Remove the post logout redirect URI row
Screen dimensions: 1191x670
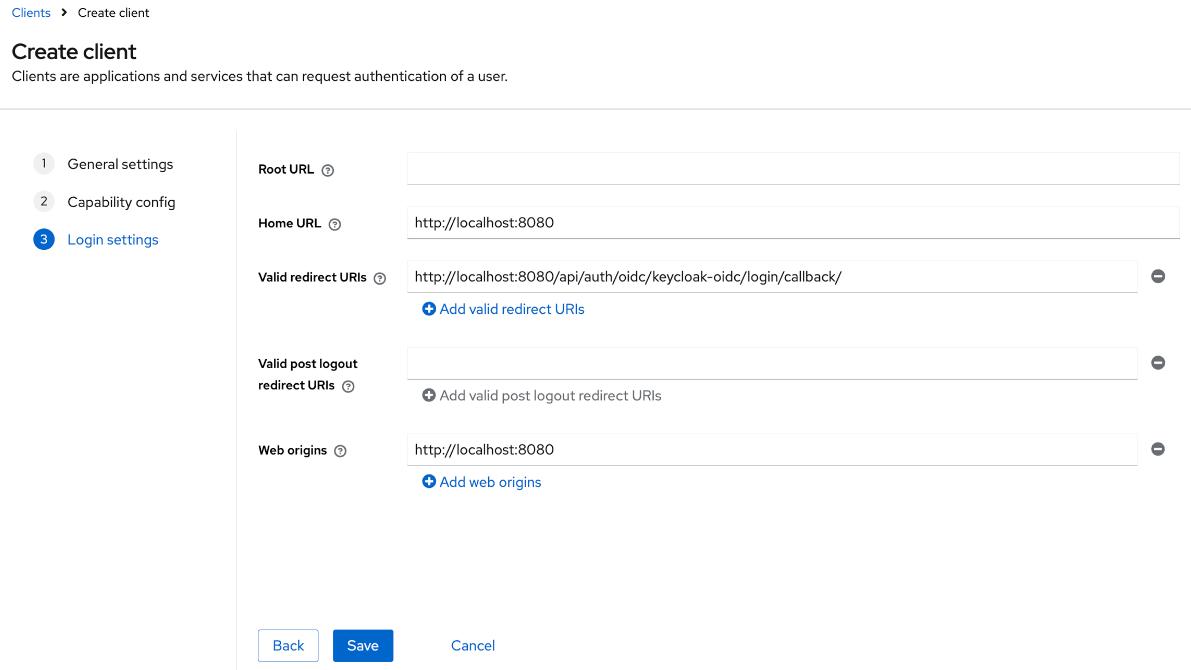coord(1158,363)
